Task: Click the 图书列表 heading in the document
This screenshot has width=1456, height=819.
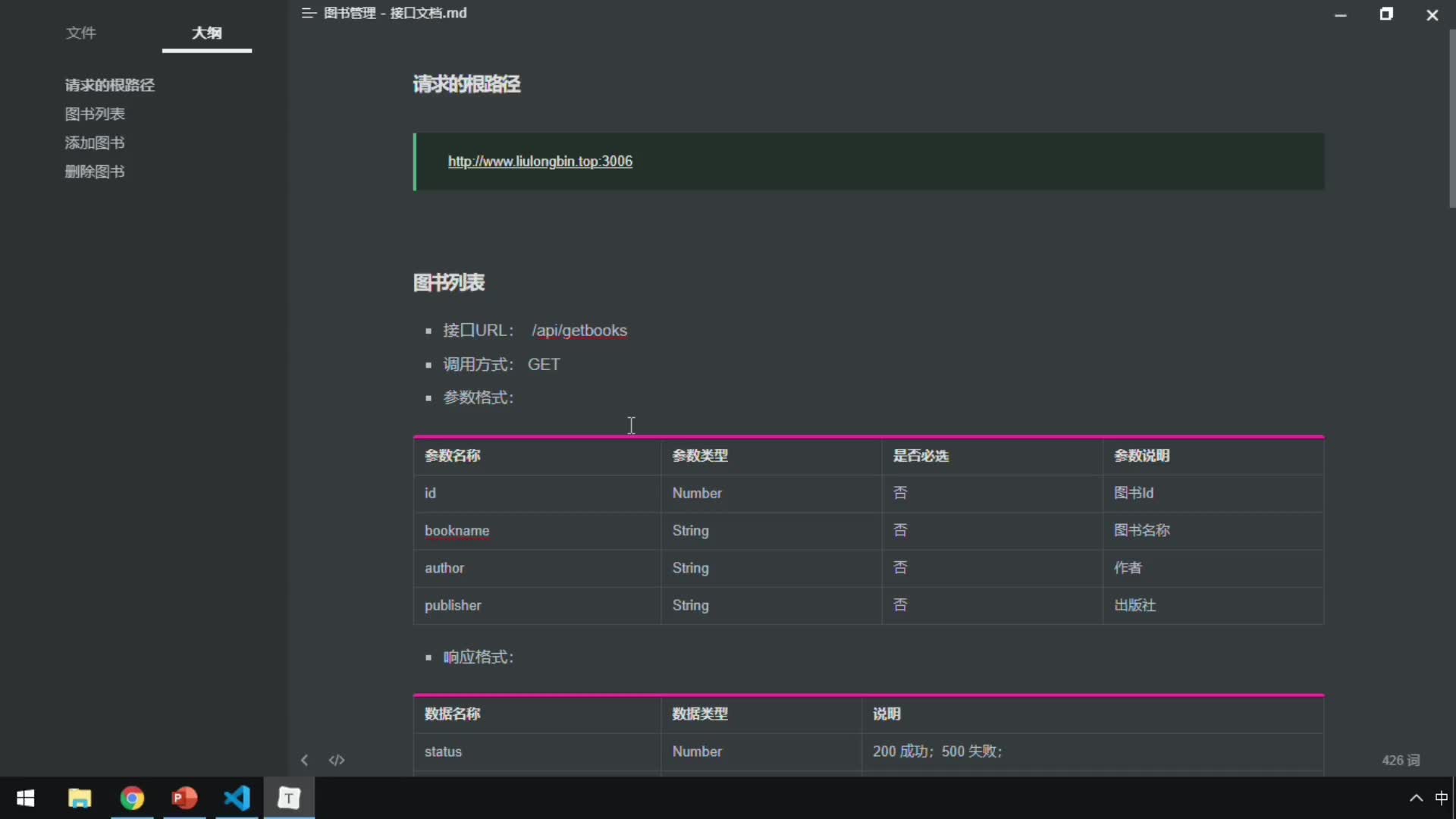Action: click(449, 283)
